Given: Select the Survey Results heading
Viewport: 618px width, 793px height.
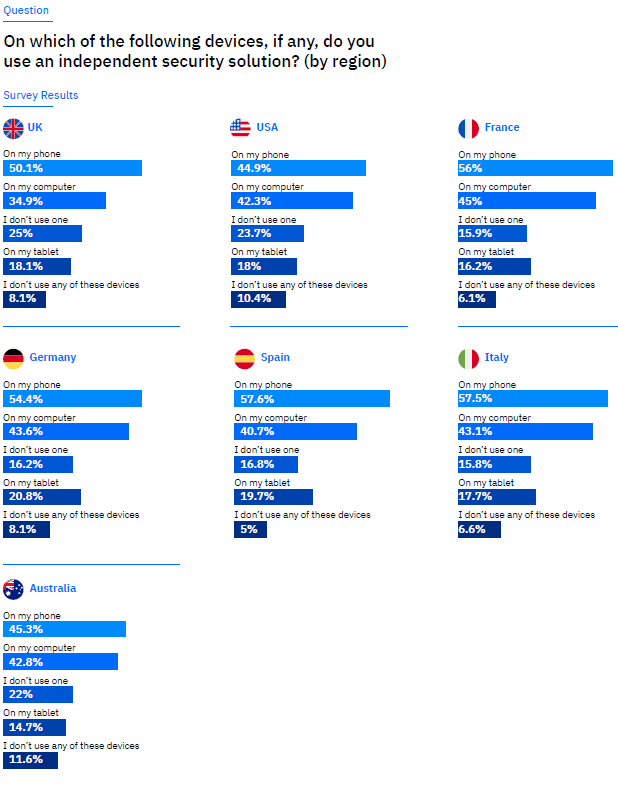Looking at the screenshot, I should click(x=41, y=95).
